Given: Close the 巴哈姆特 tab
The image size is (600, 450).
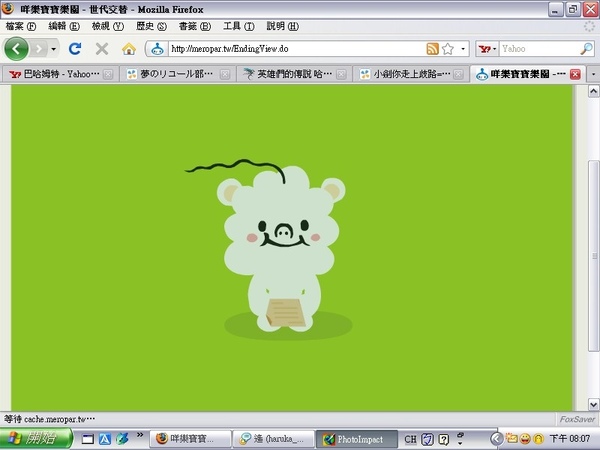Looking at the screenshot, I should pos(108,74).
